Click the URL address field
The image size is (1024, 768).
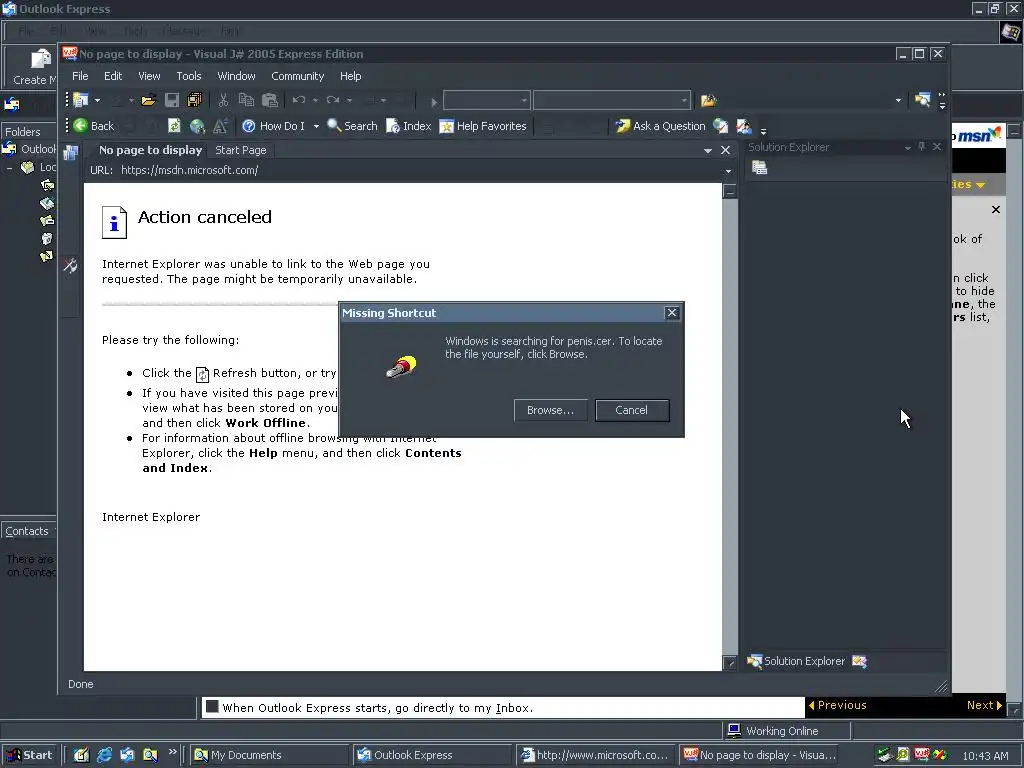[x=418, y=170]
